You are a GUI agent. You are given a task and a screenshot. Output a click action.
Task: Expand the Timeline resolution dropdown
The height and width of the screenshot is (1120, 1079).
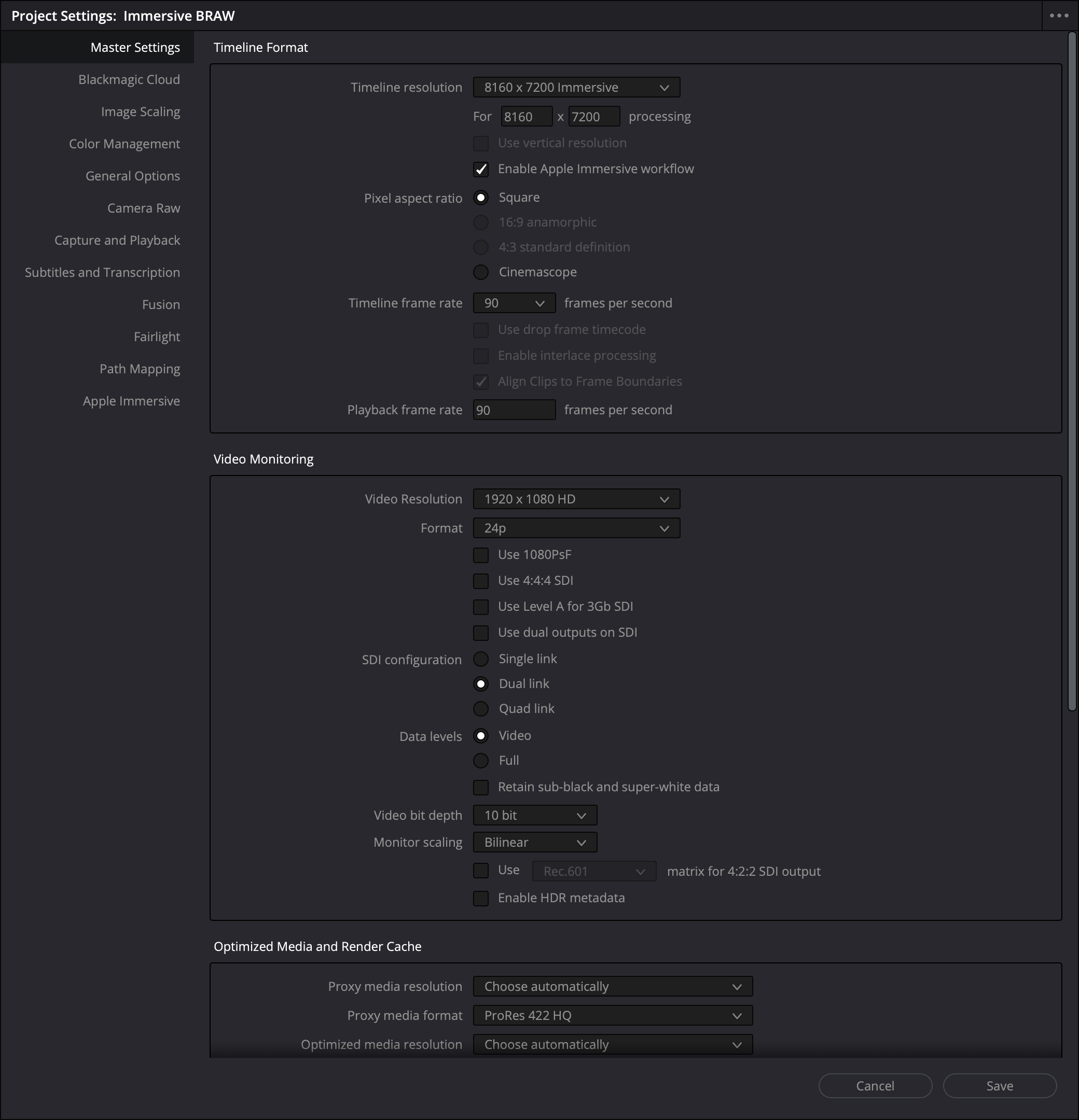[576, 88]
